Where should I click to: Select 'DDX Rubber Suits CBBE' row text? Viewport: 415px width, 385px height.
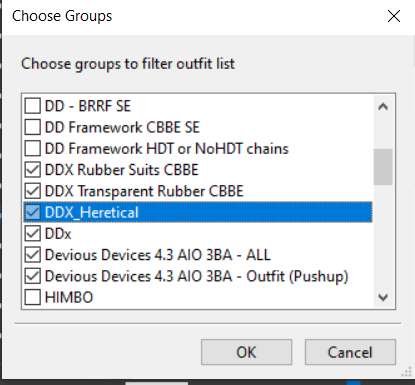coord(122,170)
